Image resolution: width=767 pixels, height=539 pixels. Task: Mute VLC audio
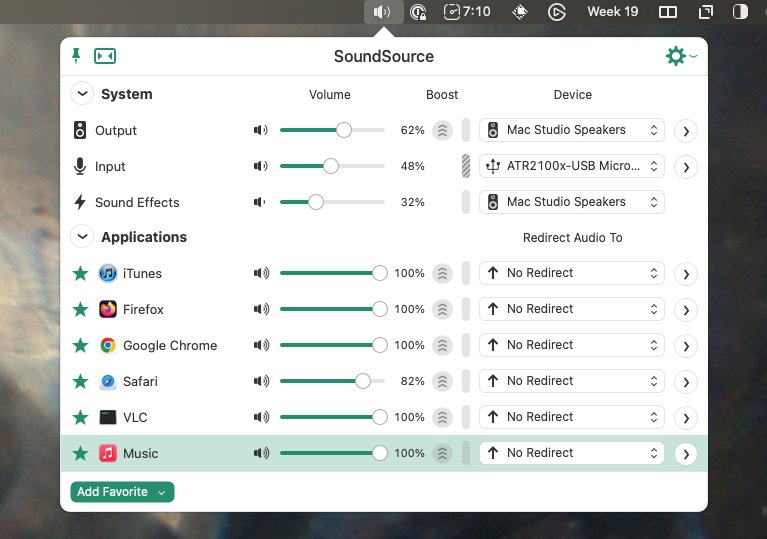coord(261,417)
